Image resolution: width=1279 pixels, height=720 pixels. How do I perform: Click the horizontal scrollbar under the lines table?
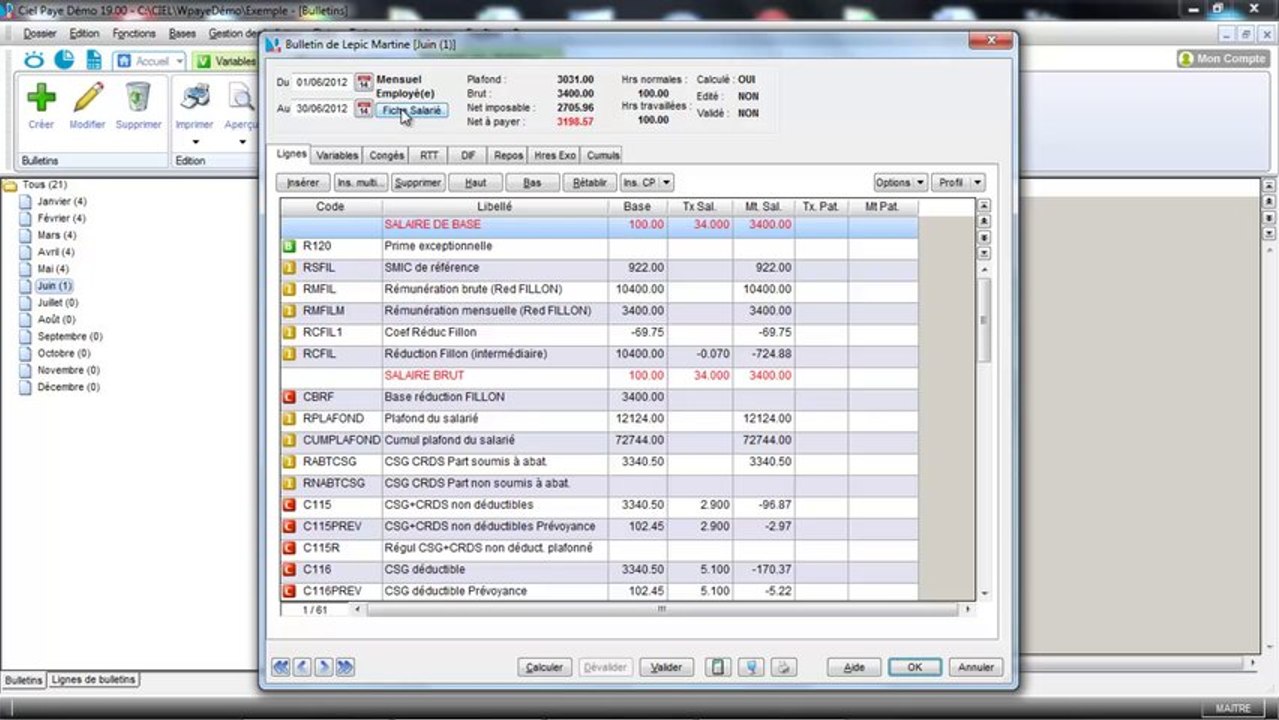point(660,609)
